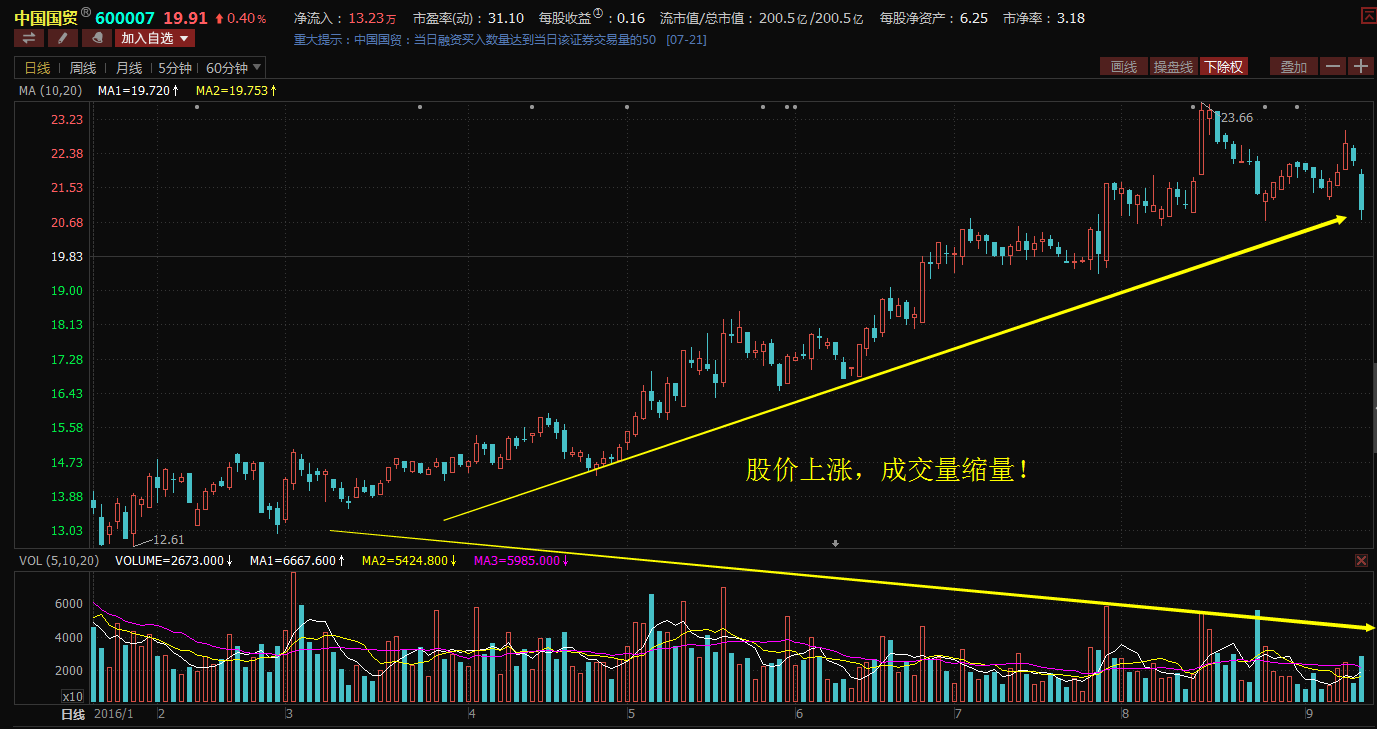This screenshot has height=729, width=1377.
Task: Zoom in the chart with plus button
Action: (1360, 66)
